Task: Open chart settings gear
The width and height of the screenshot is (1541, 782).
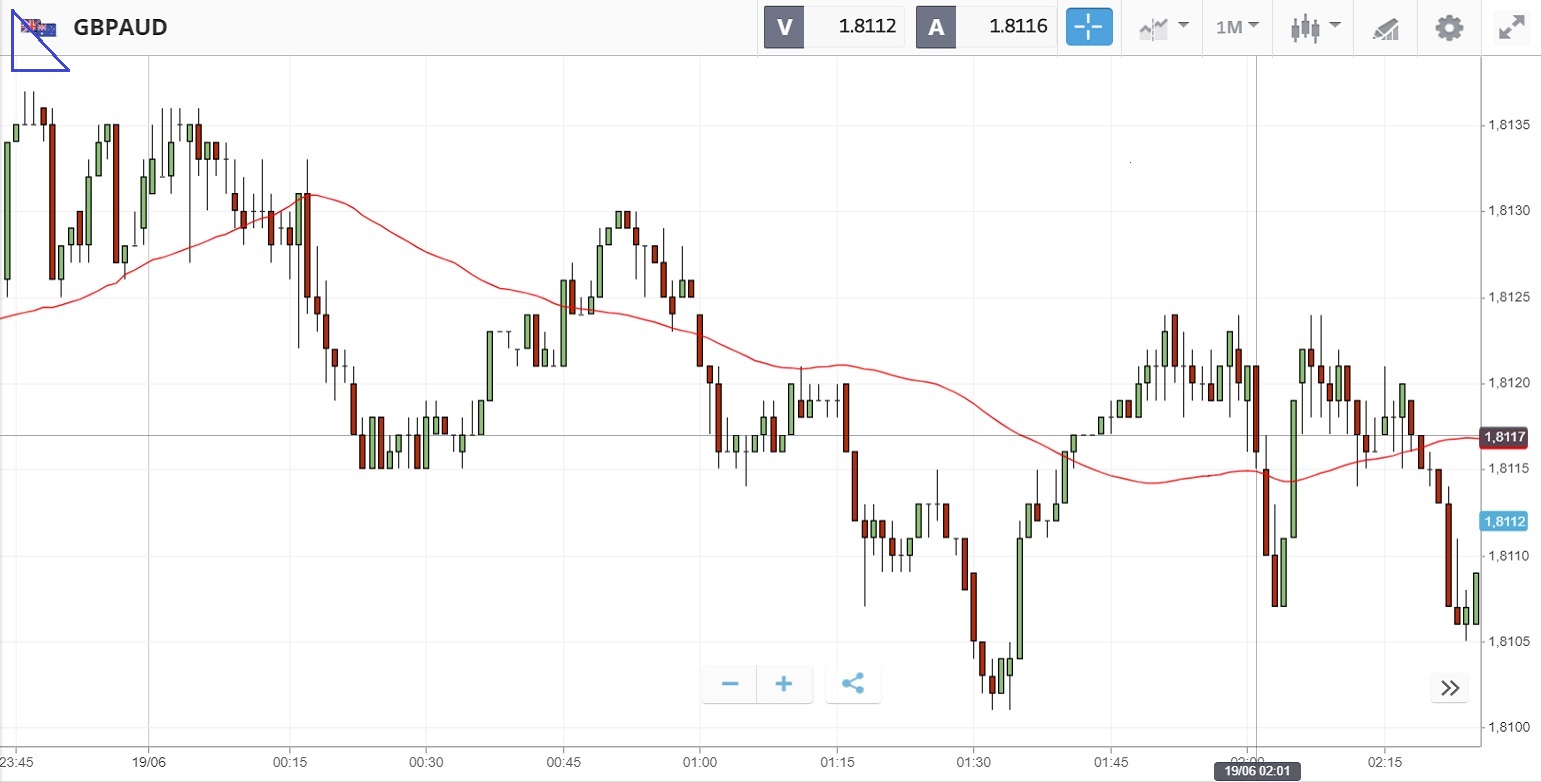Action: pyautogui.click(x=1449, y=27)
